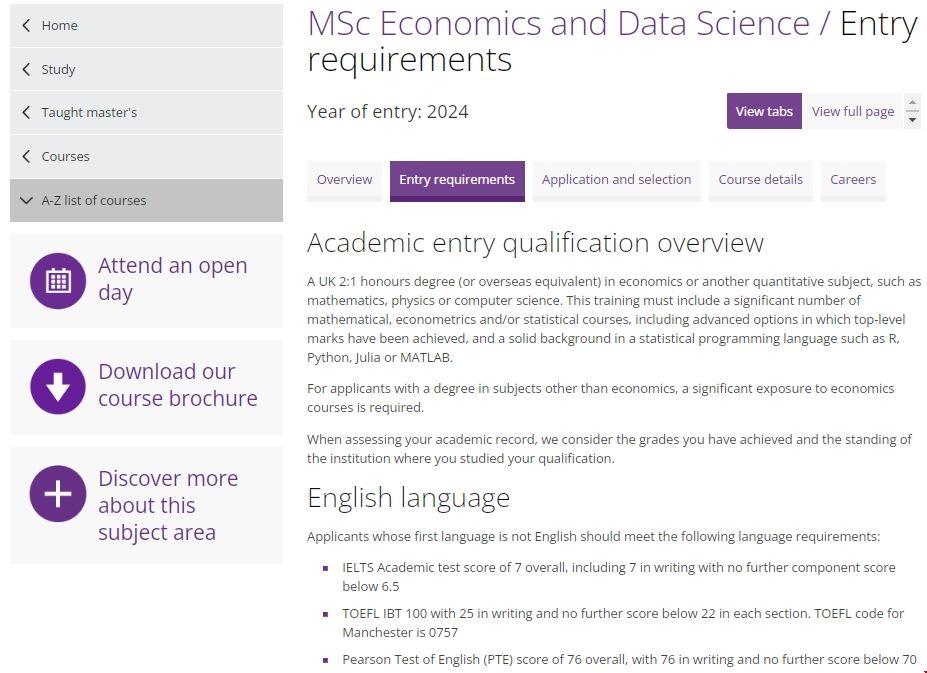Select the Entry requirements tab

457,180
